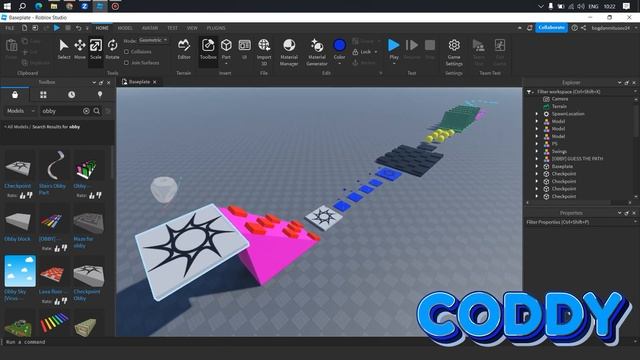This screenshot has height=360, width=640.
Task: Activate the Move tool
Action: point(80,49)
